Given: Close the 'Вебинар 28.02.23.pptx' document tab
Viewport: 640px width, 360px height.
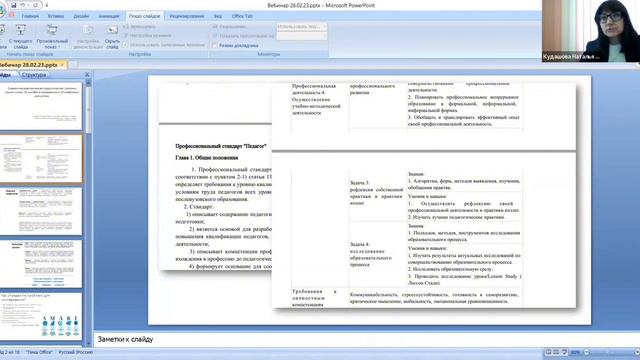Looking at the screenshot, I should tap(62, 65).
